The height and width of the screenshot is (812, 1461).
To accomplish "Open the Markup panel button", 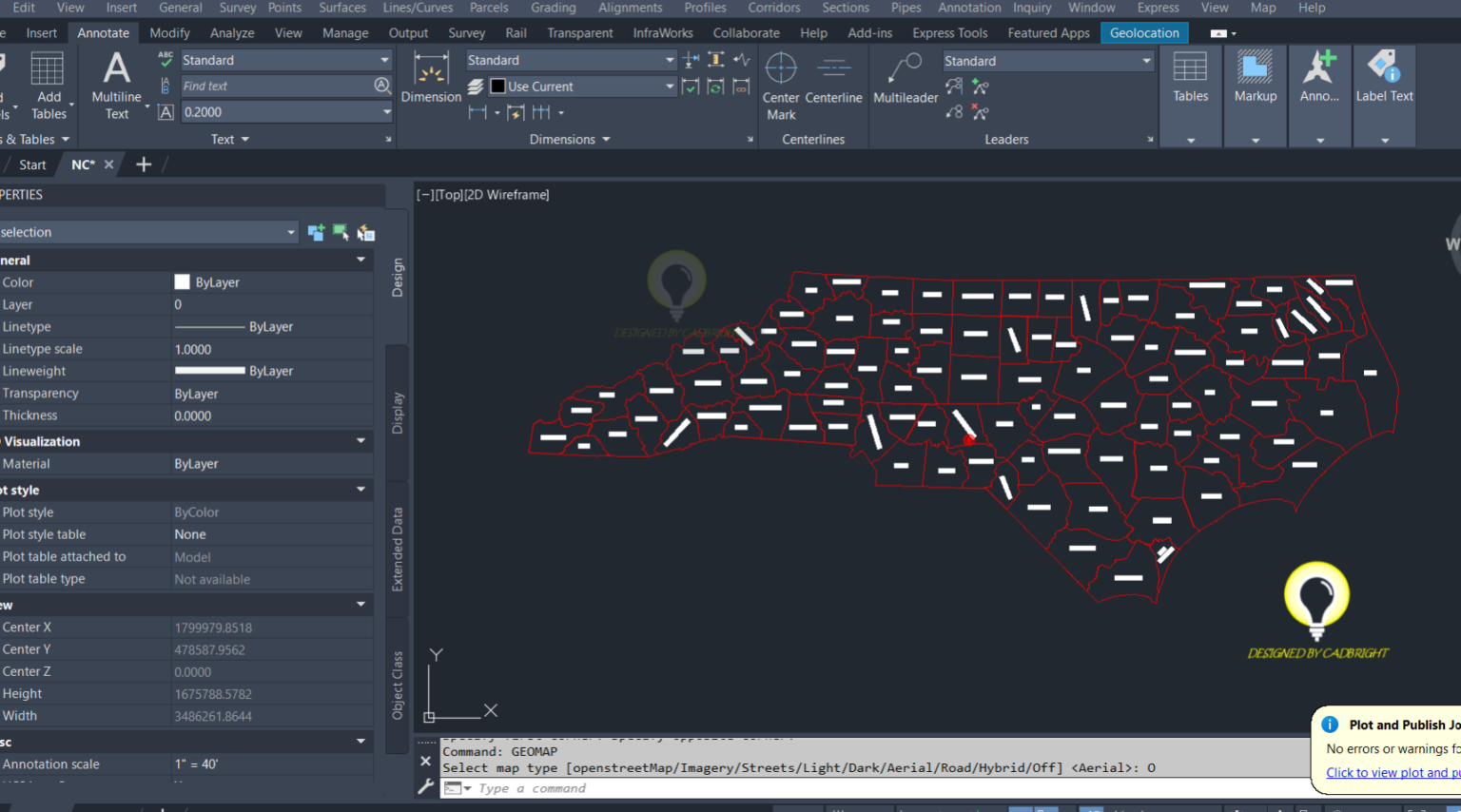I will pos(1256,96).
